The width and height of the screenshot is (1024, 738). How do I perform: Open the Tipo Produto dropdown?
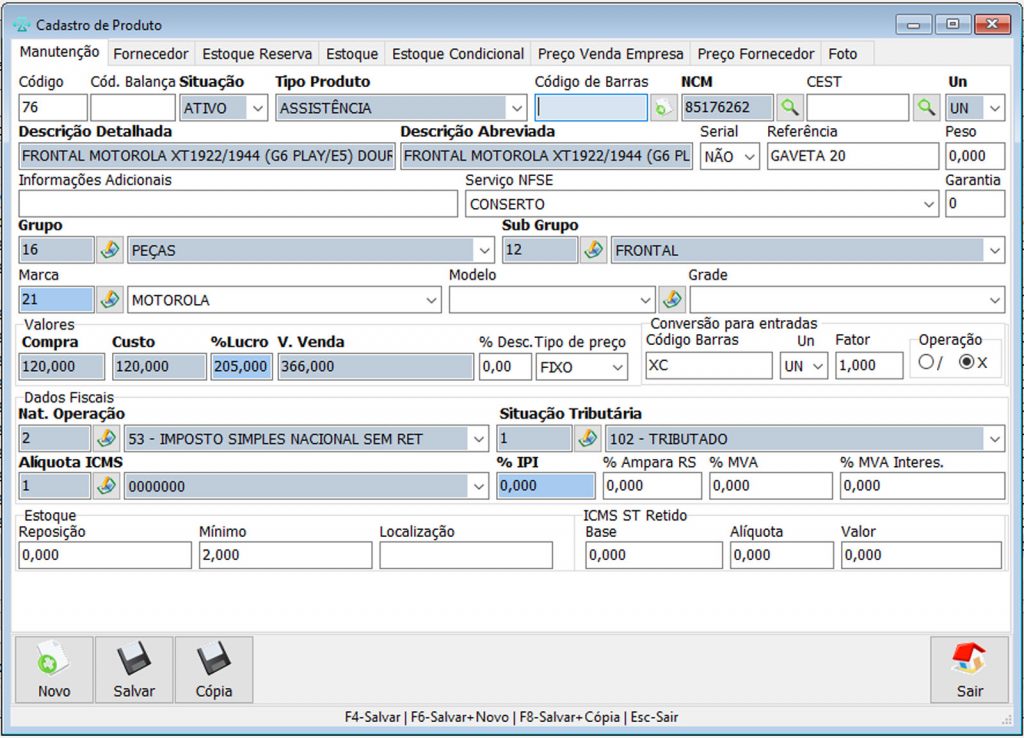(x=516, y=108)
